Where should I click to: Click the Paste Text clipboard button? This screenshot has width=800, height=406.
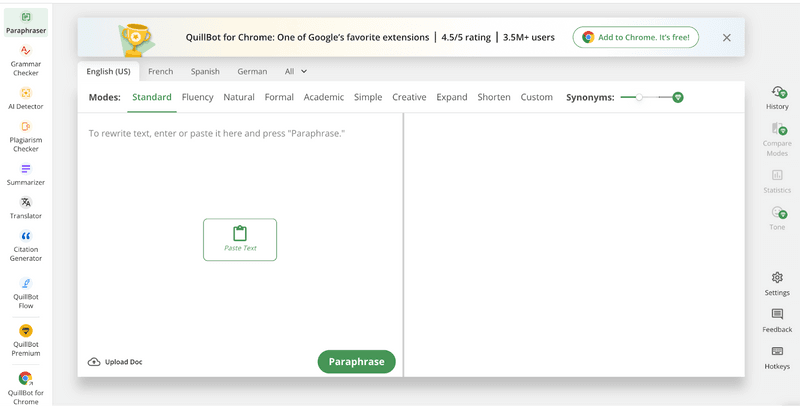coord(240,240)
